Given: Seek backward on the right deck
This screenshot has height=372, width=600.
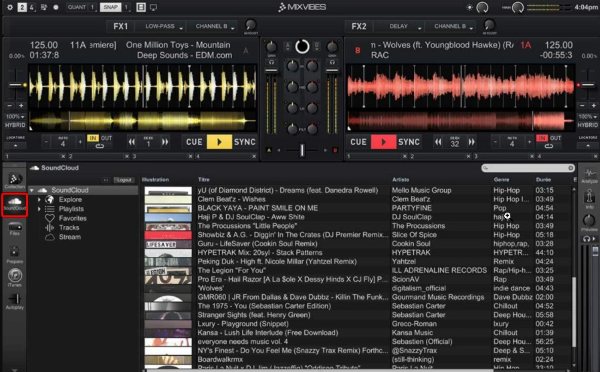Looking at the screenshot, I should click(438, 142).
